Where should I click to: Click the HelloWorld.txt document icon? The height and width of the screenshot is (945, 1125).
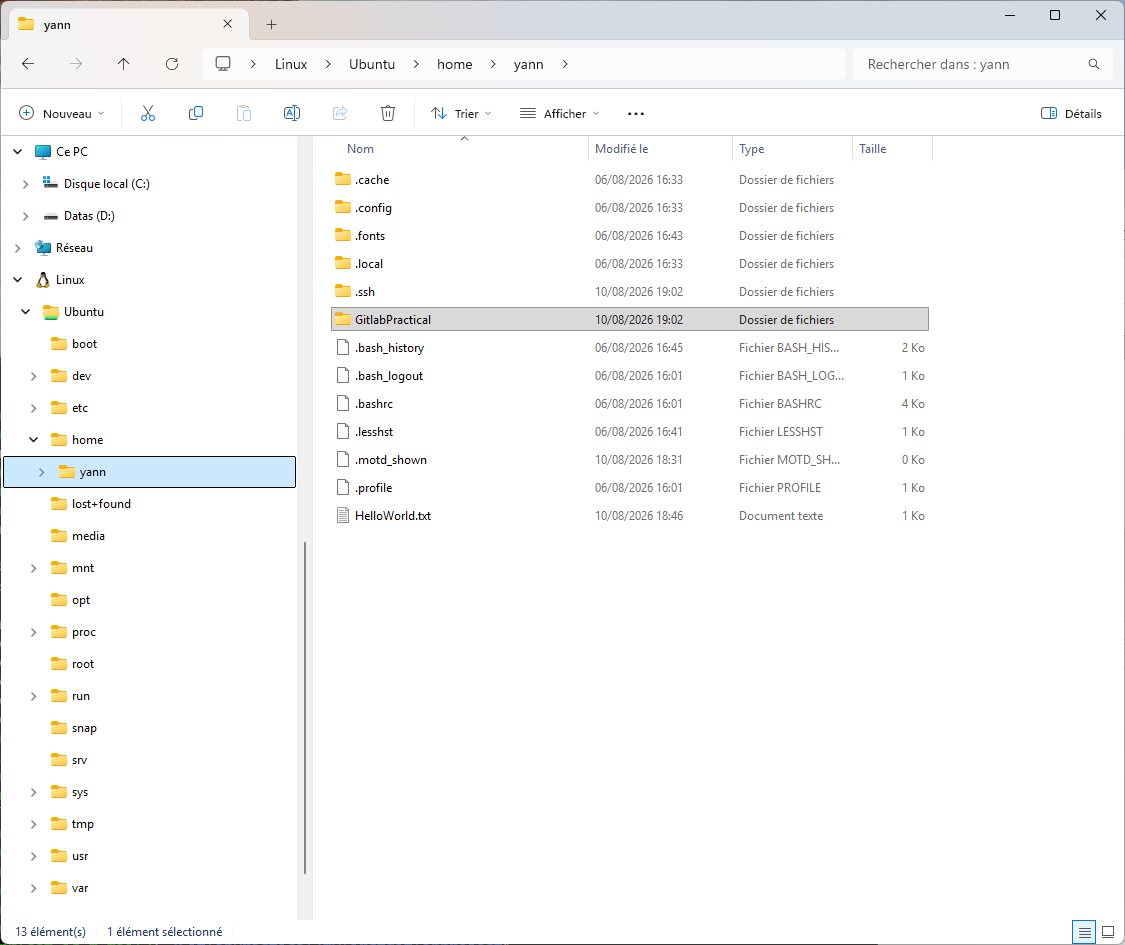[x=343, y=515]
